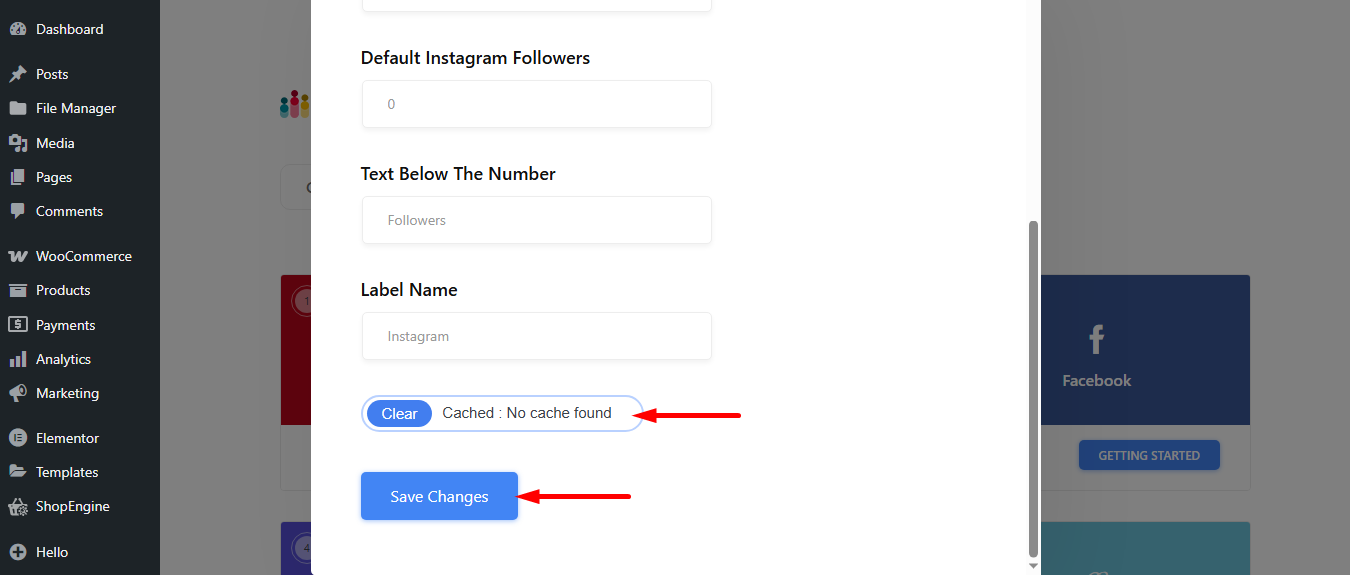Go to Payments in sidebar

pos(65,325)
